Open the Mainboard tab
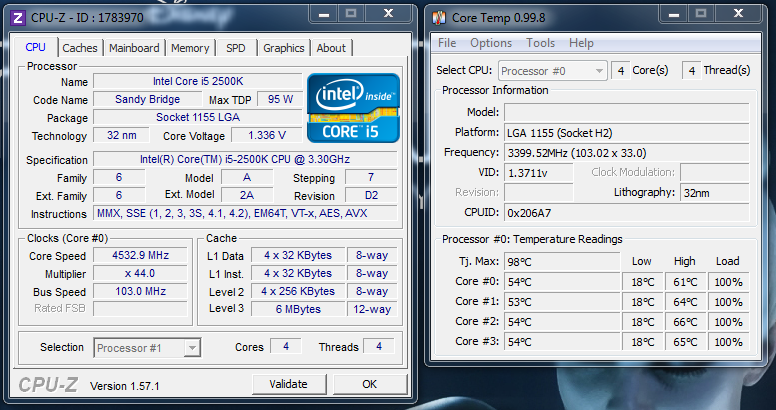The image size is (776, 410). (x=134, y=48)
